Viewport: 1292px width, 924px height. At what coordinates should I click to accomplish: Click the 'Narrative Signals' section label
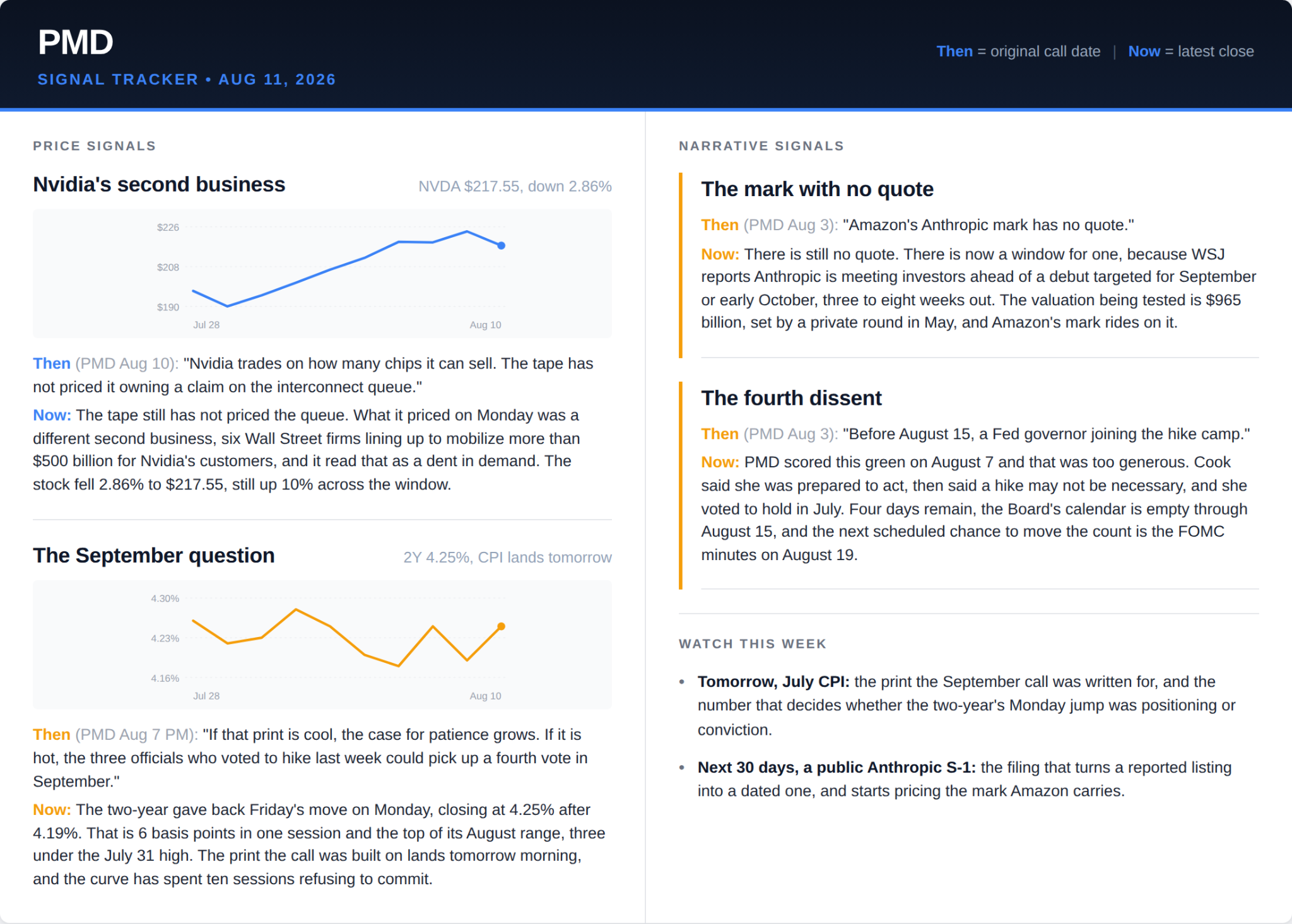click(761, 146)
